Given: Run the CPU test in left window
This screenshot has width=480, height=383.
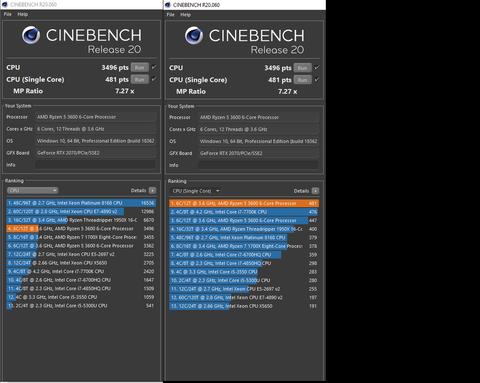Looking at the screenshot, I should tap(140, 67).
